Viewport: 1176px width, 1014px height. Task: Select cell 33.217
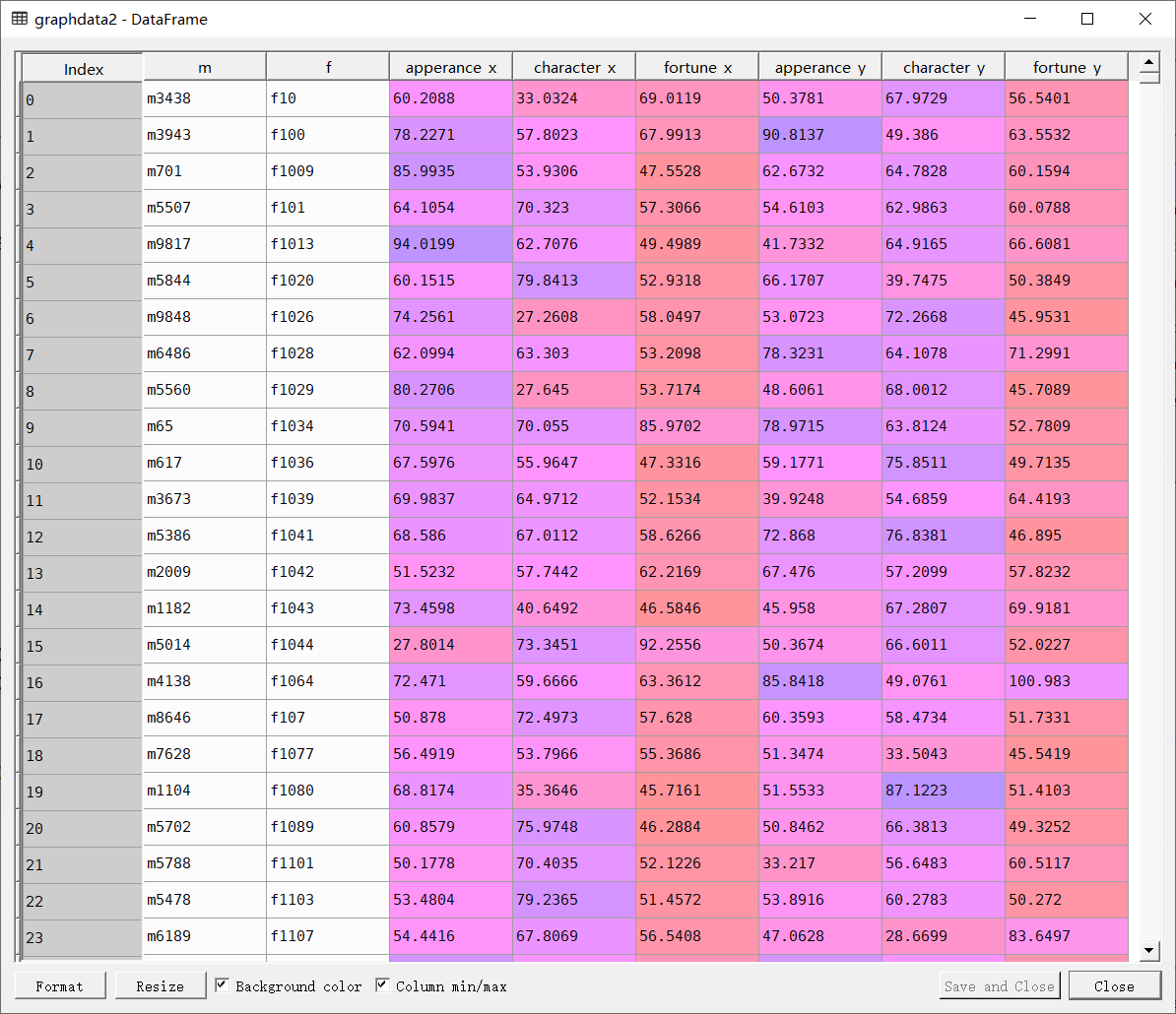(819, 863)
